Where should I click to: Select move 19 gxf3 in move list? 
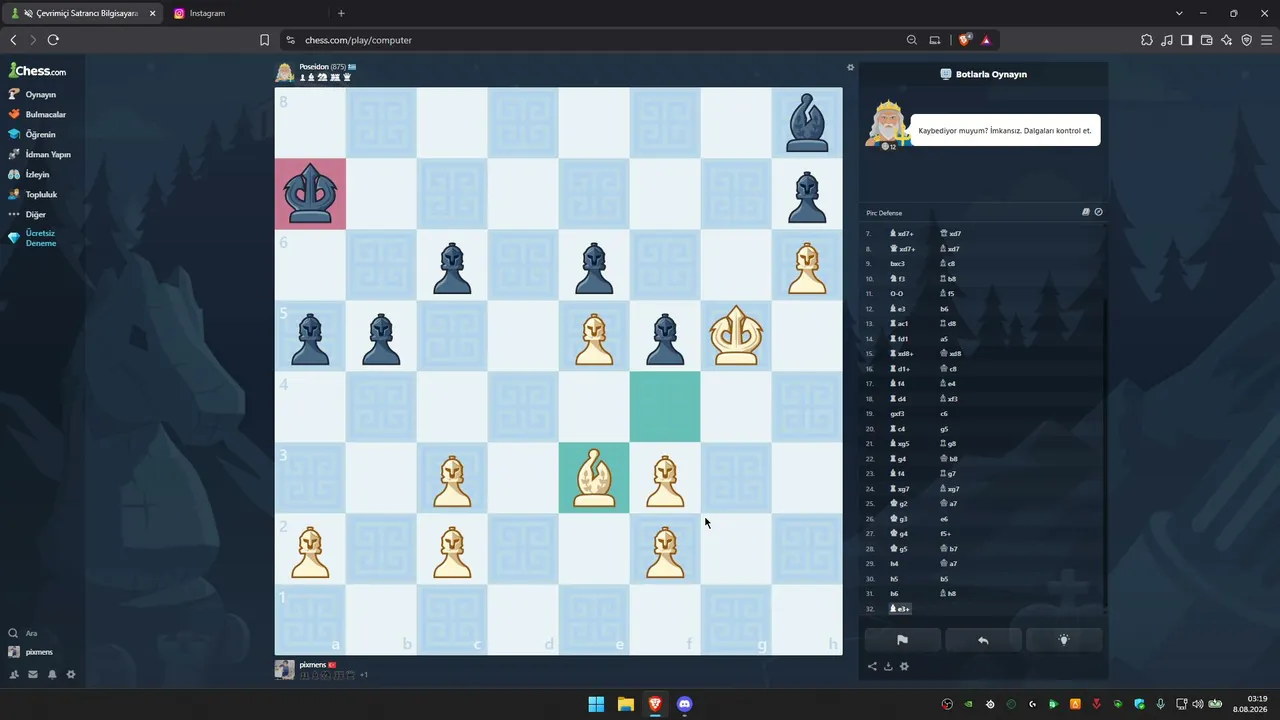tap(897, 414)
